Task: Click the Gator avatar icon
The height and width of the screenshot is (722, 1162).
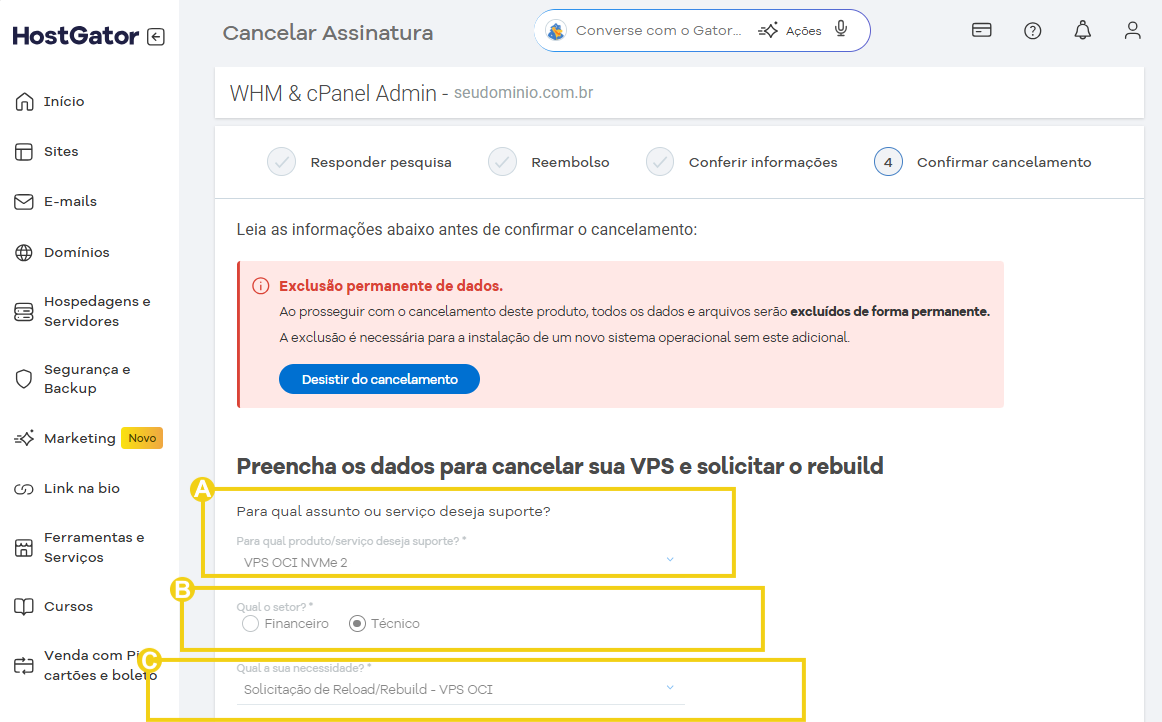Action: pyautogui.click(x=556, y=30)
